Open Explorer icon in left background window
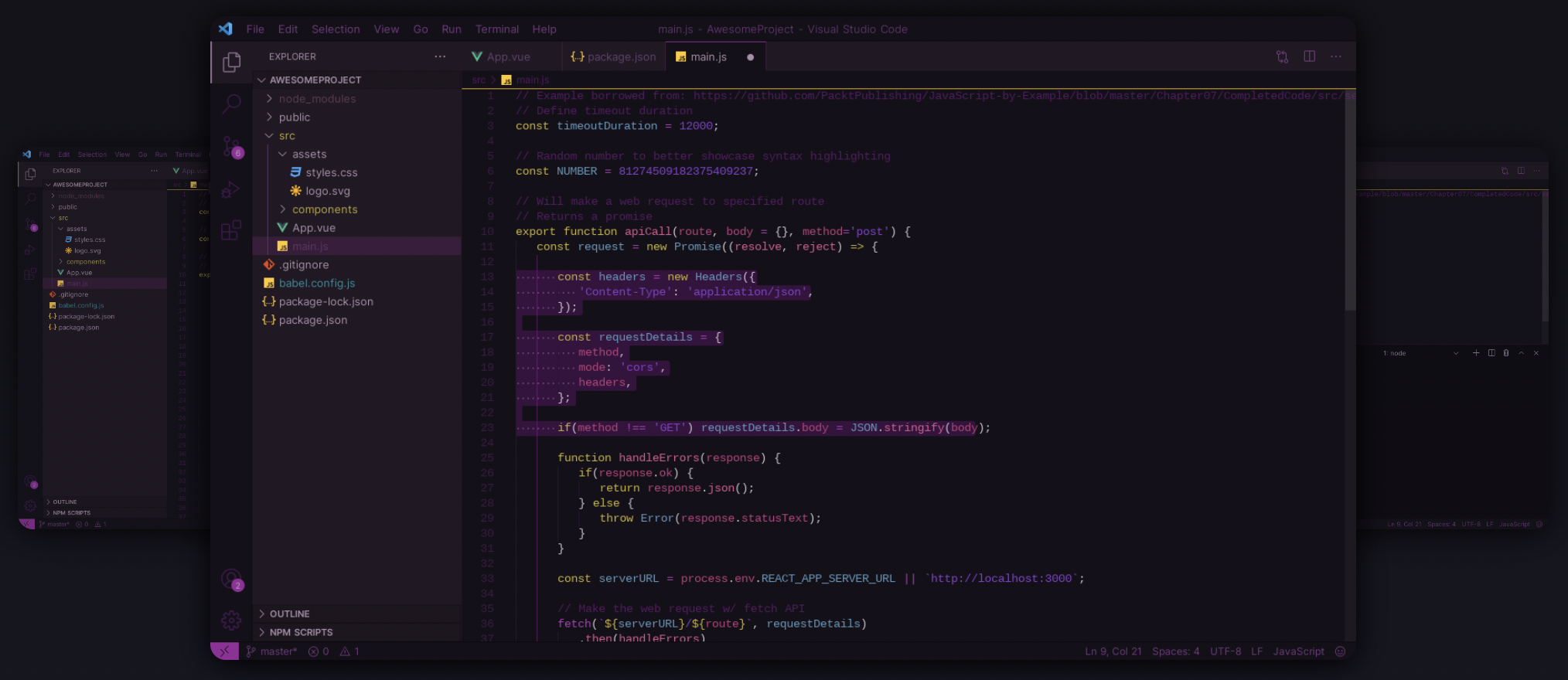1568x680 pixels. click(x=30, y=174)
